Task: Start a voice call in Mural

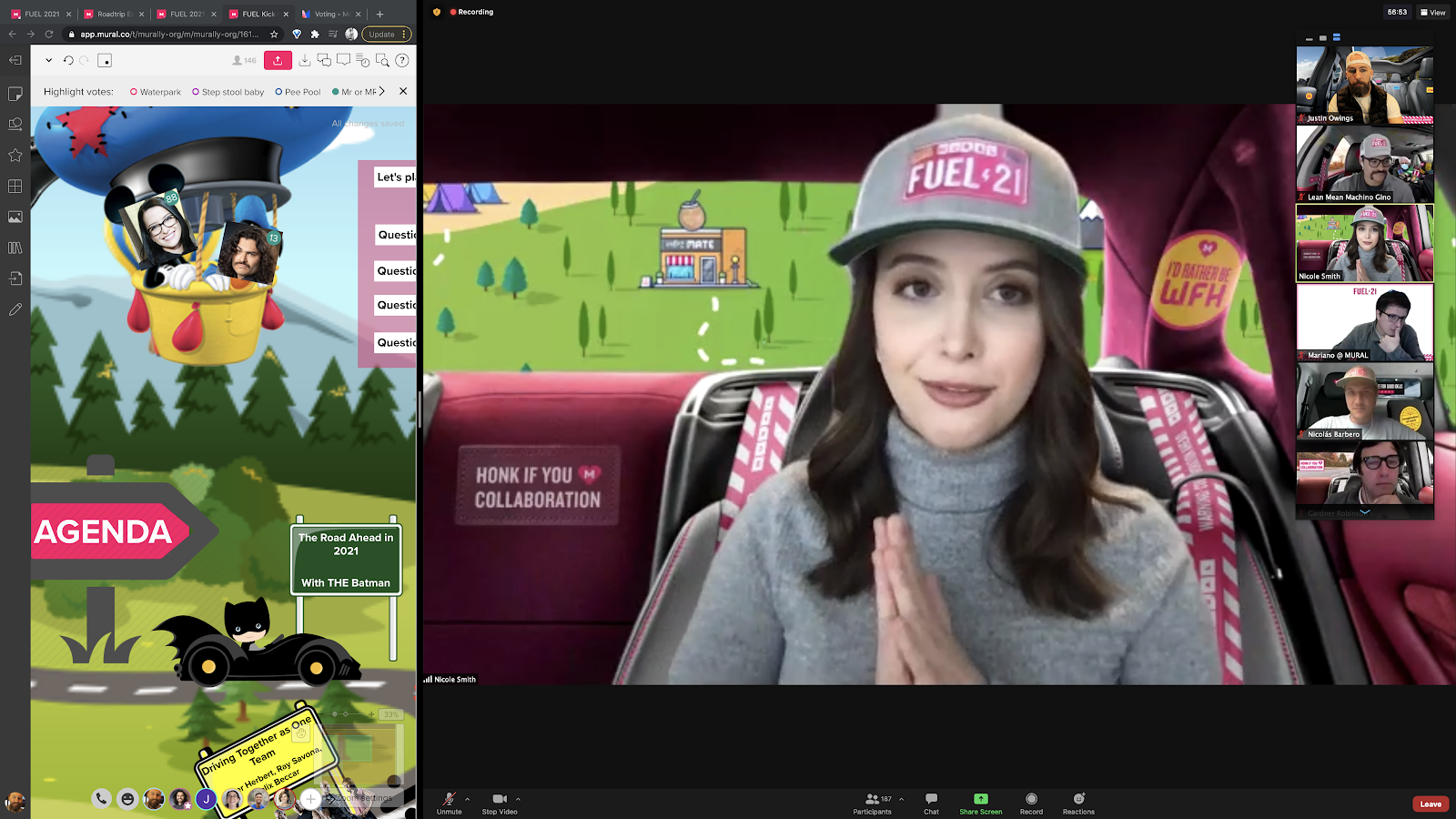Action: 101,798
